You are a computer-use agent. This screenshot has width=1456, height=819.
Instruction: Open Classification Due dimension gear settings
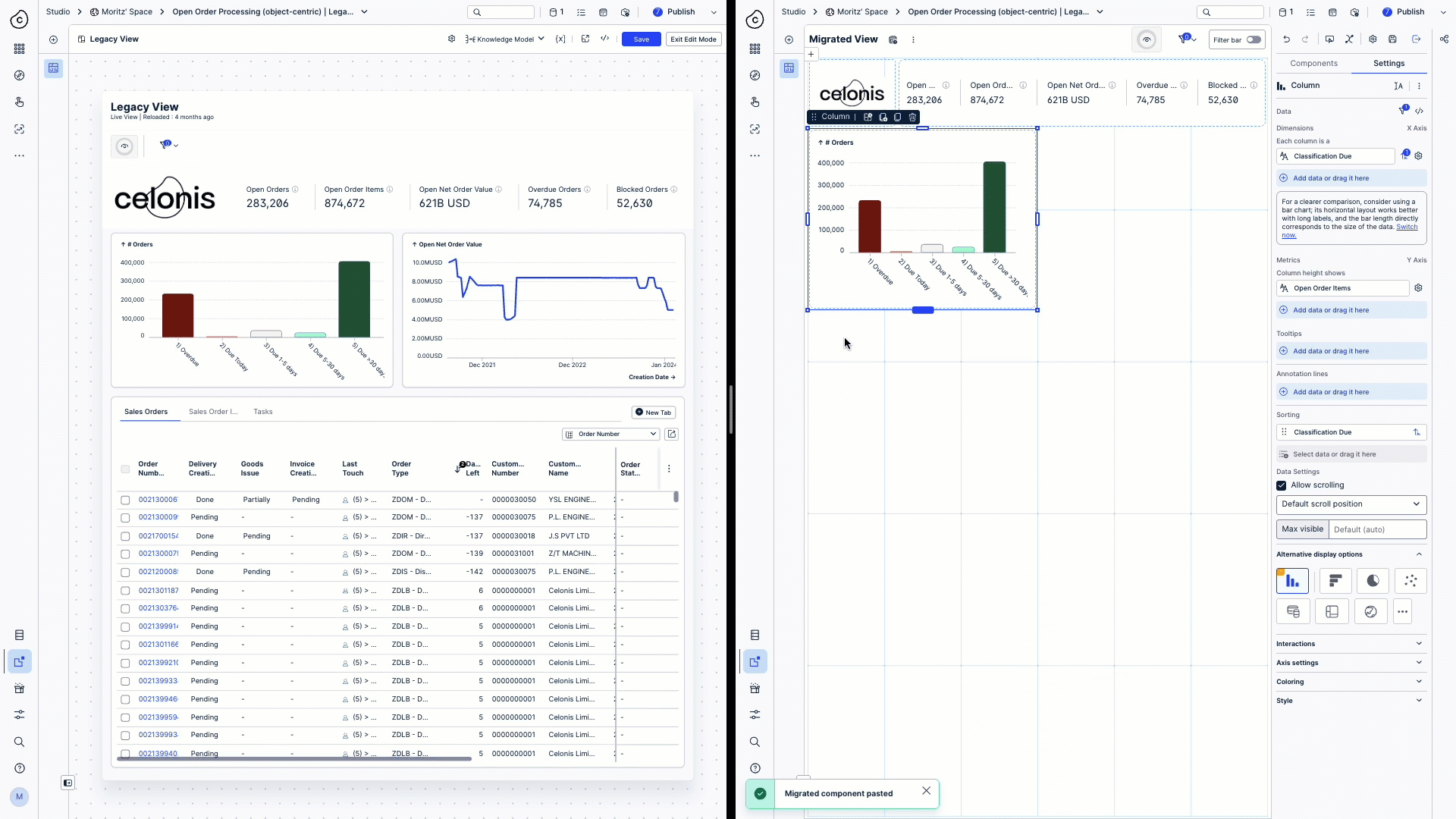pos(1418,156)
